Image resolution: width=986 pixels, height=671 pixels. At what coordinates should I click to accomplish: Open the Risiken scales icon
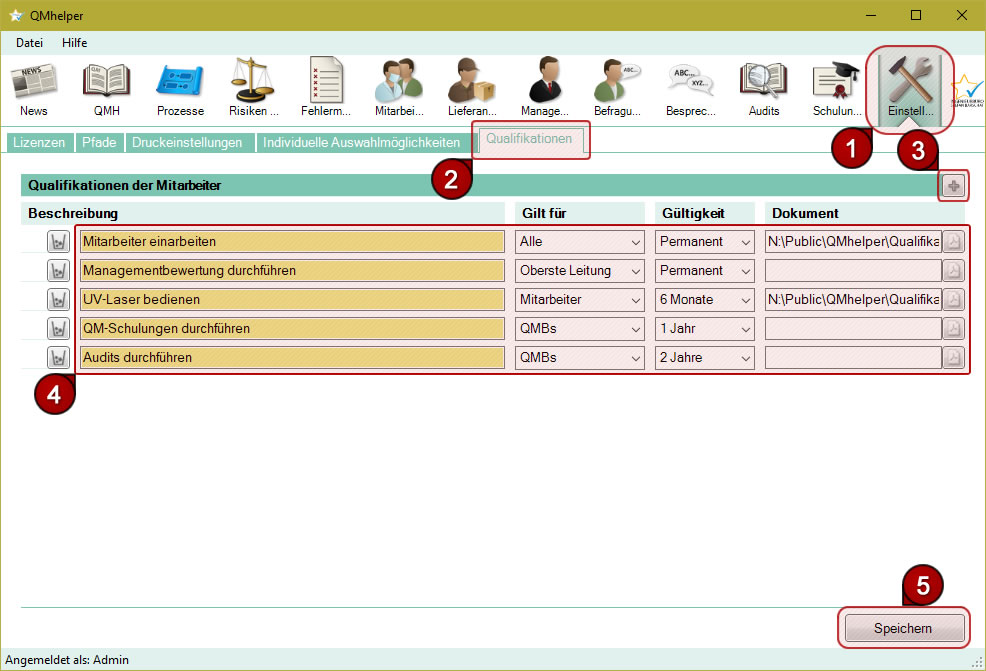click(253, 87)
